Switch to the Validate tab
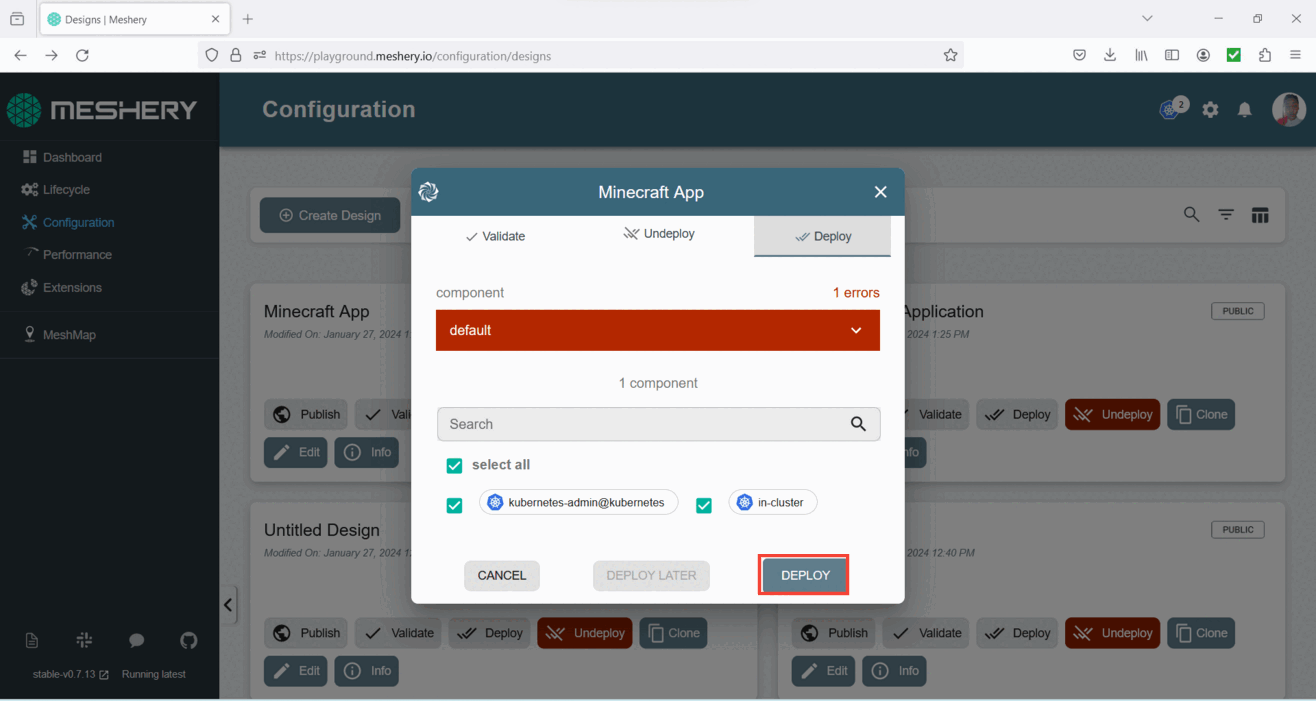 495,237
